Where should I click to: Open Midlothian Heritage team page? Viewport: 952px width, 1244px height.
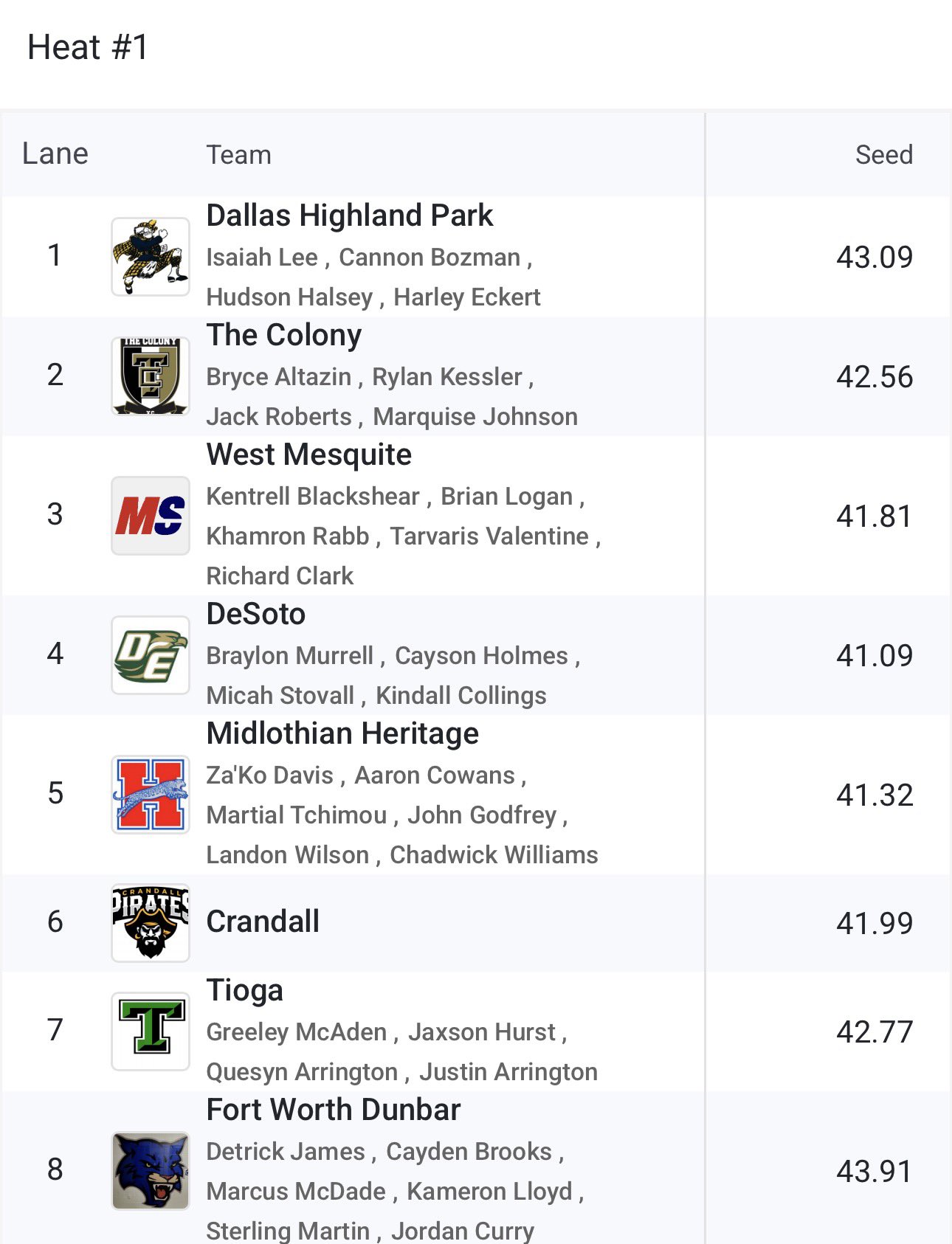coord(342,733)
